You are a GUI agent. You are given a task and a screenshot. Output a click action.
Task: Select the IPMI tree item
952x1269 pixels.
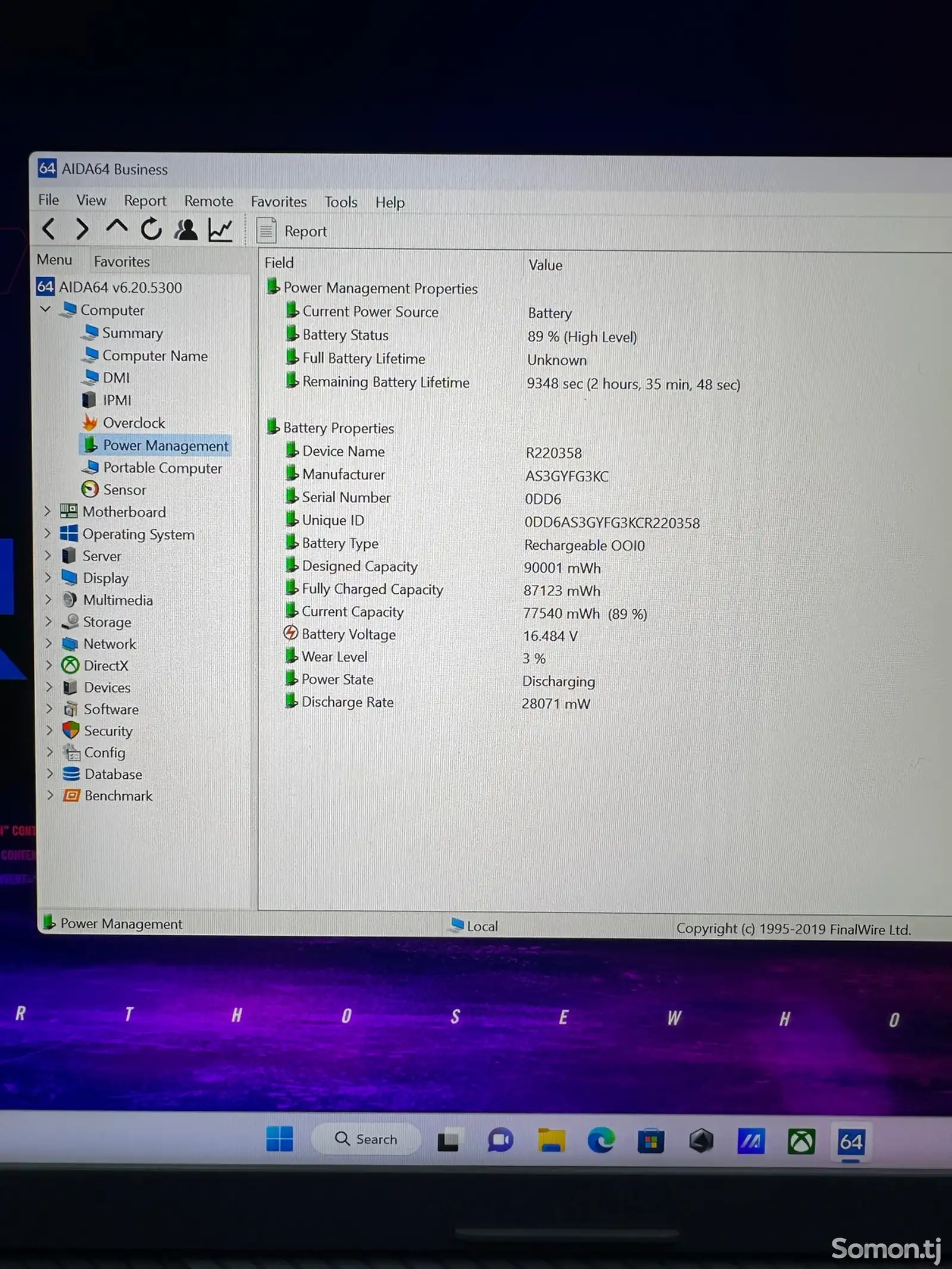pos(107,400)
